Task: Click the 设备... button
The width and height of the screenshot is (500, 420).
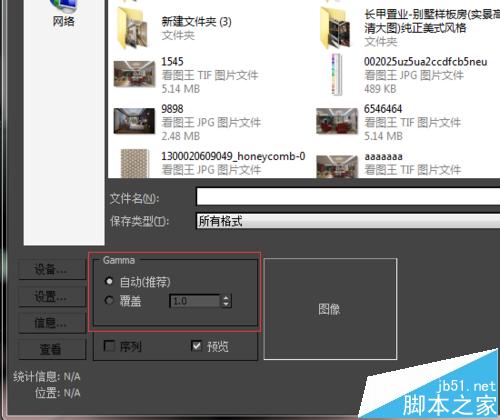Action: [x=52, y=269]
